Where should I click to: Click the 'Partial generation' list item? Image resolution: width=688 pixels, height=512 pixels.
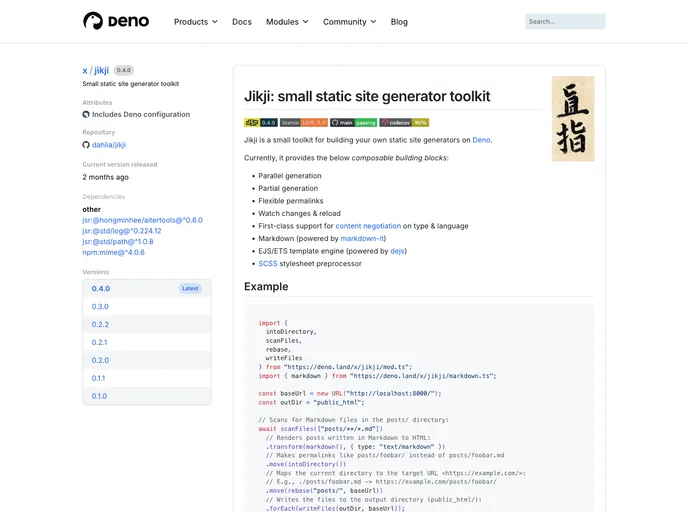pos(288,188)
